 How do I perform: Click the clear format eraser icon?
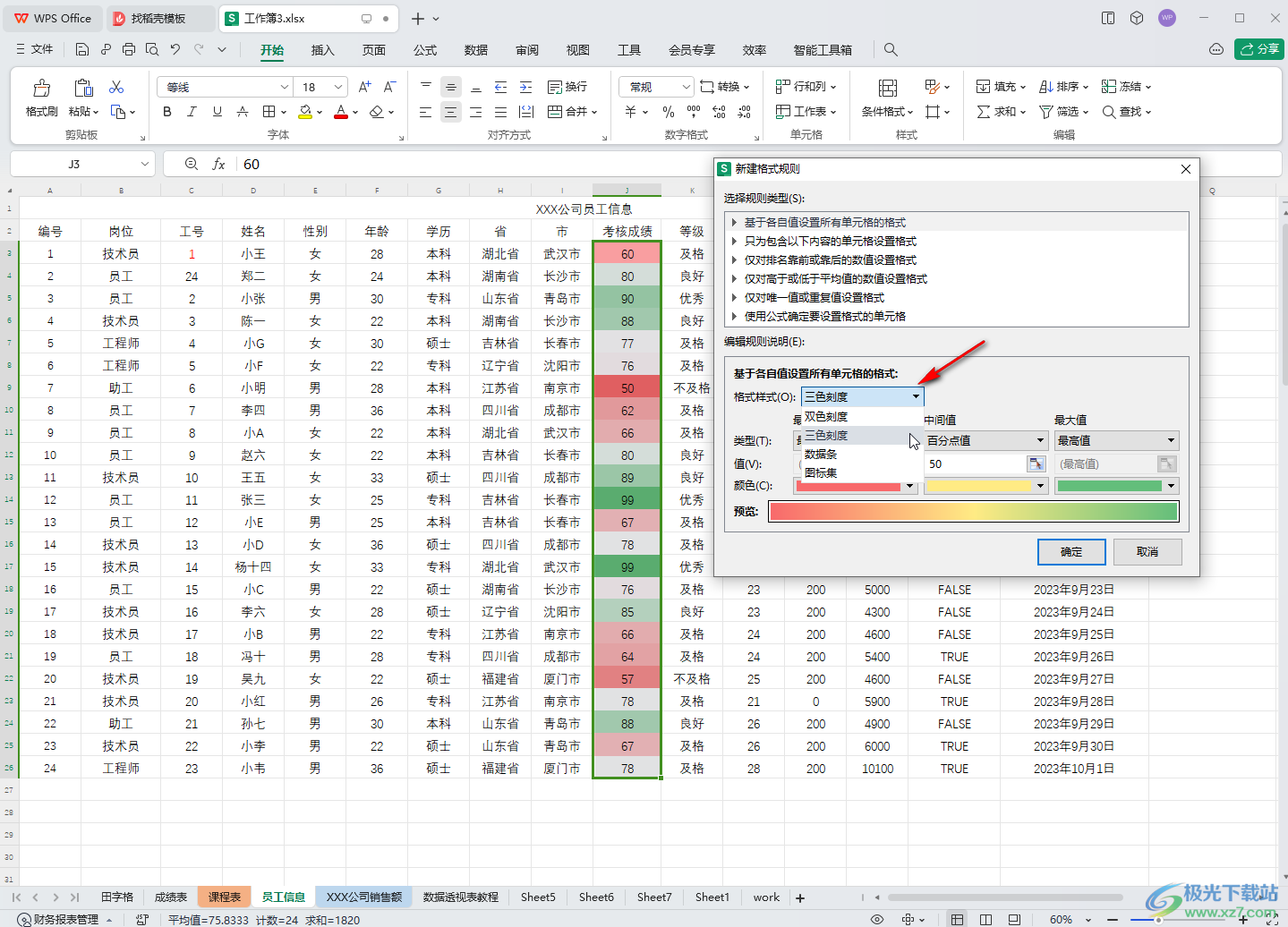point(377,112)
